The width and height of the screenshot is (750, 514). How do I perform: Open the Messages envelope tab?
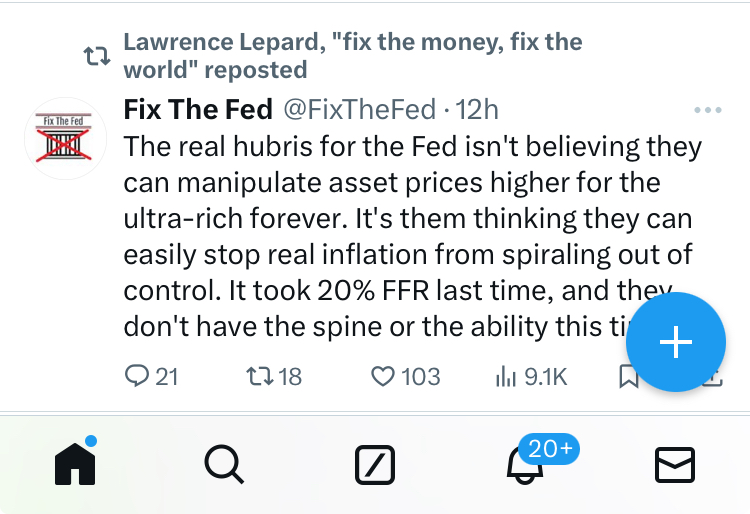(675, 464)
